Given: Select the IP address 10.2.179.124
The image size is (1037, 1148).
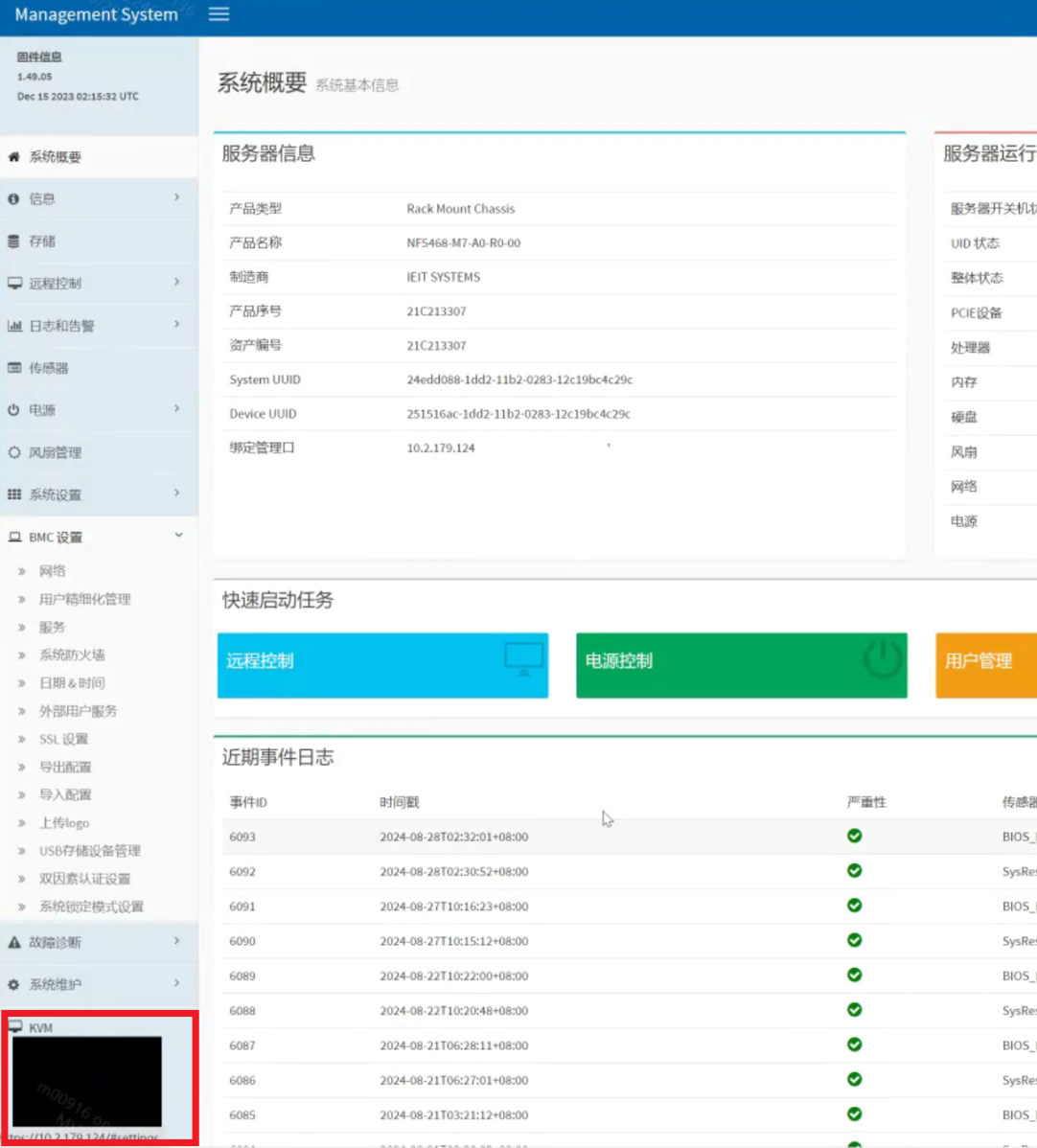Looking at the screenshot, I should point(441,448).
